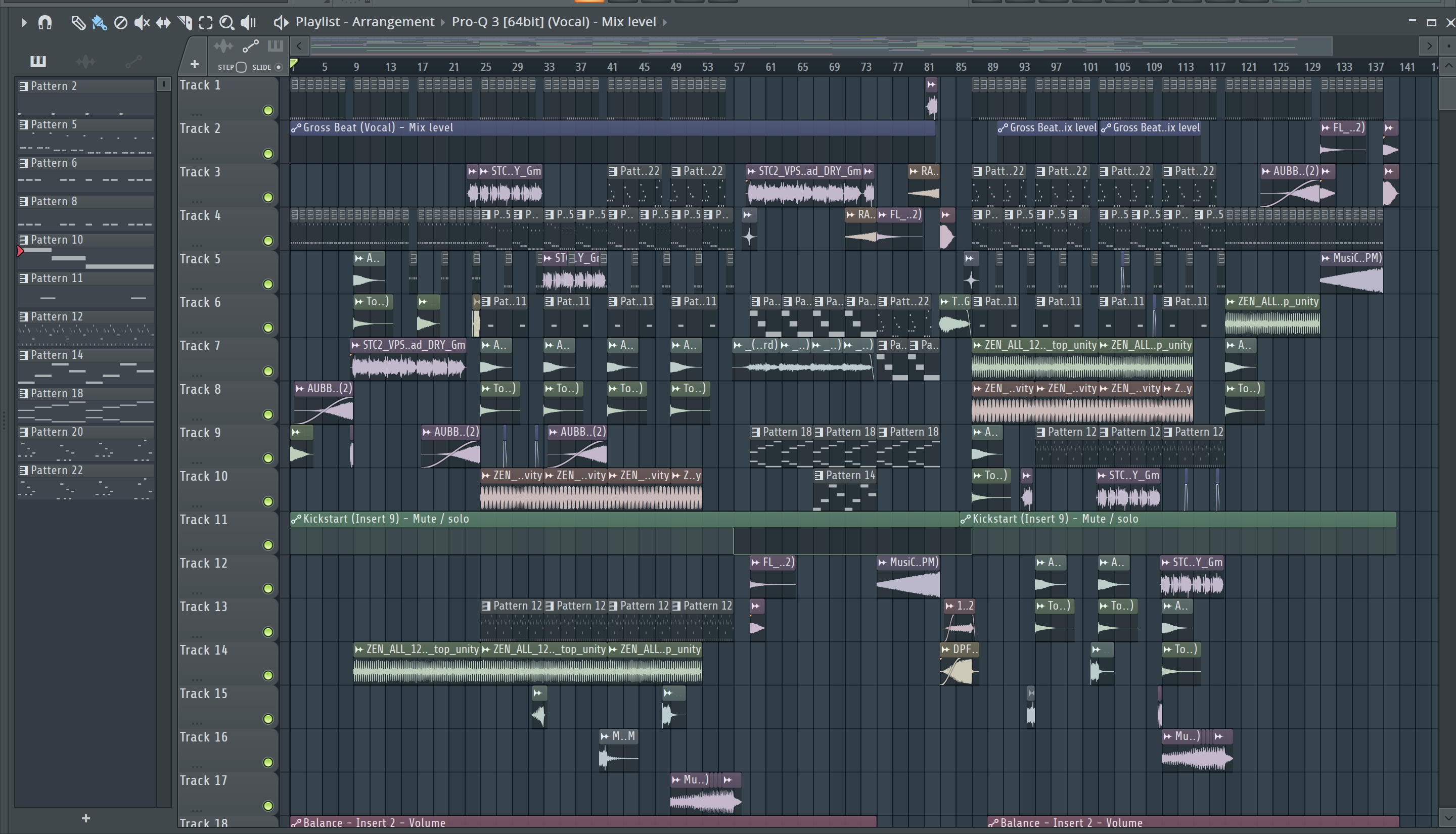The image size is (1456, 834).
Task: Click the playhead start marker
Action: tap(294, 63)
